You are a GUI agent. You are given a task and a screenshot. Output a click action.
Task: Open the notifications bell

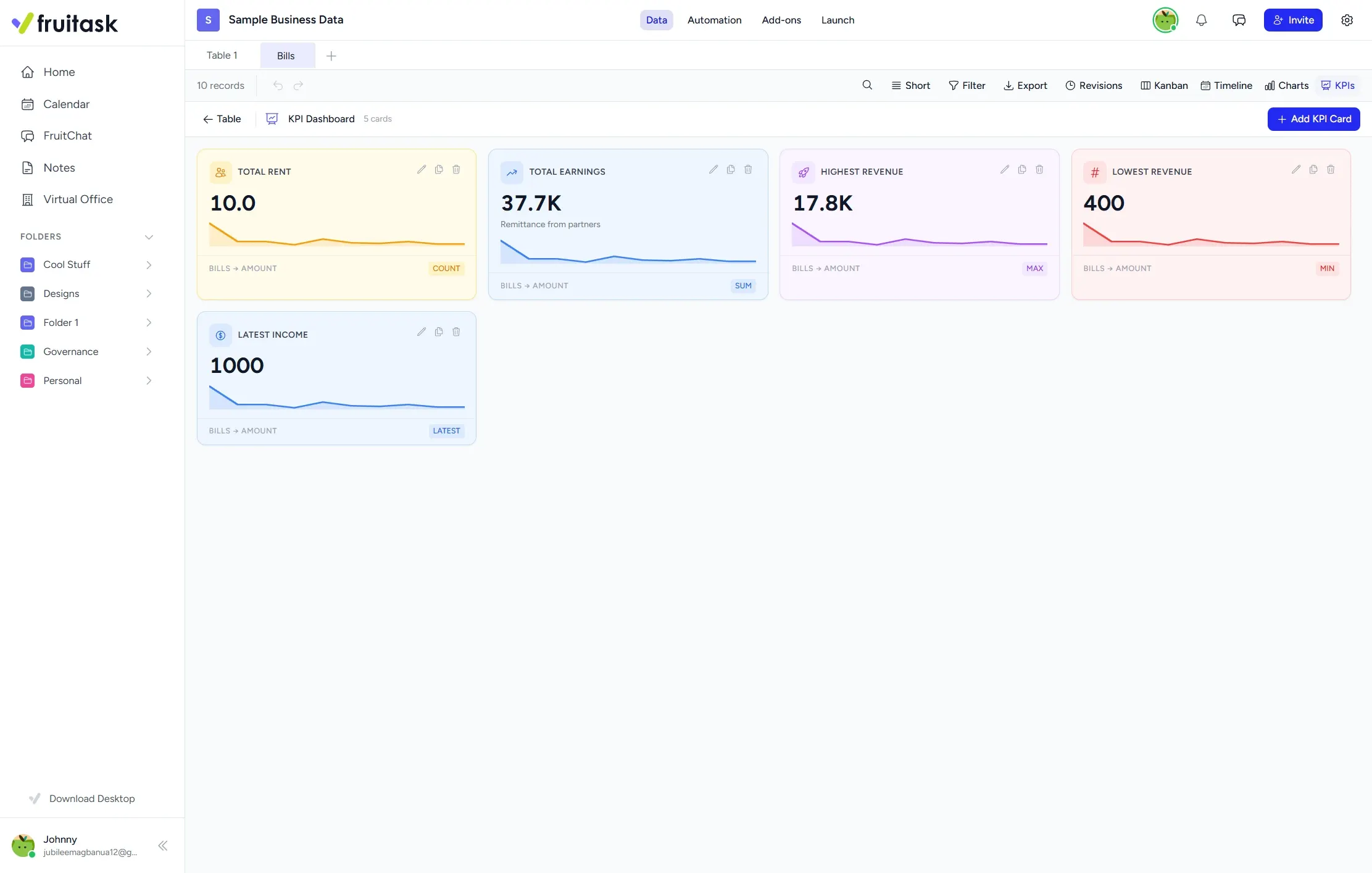[x=1201, y=20]
